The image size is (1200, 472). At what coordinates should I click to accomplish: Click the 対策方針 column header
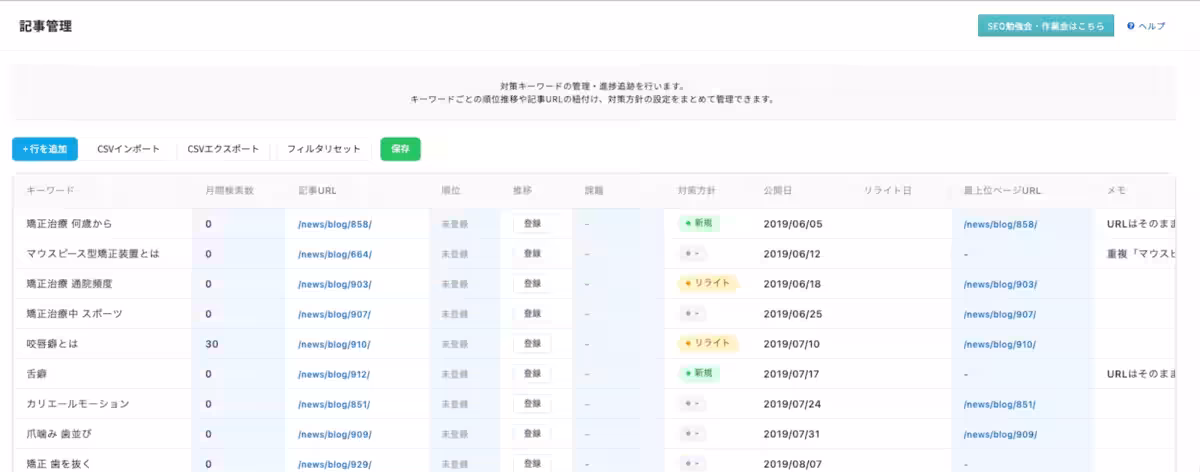point(696,190)
